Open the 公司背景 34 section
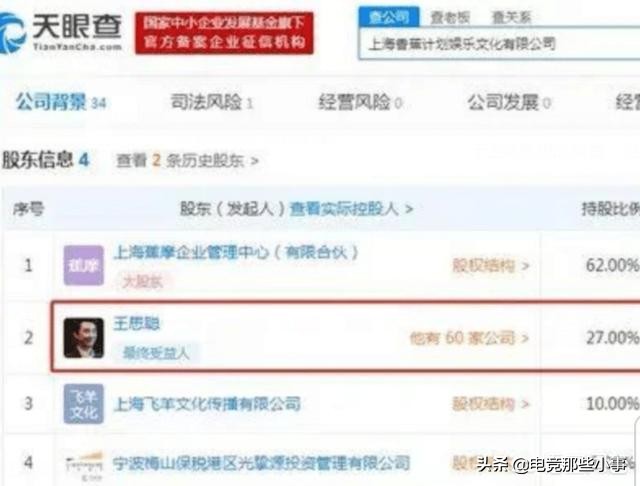 tap(61, 102)
